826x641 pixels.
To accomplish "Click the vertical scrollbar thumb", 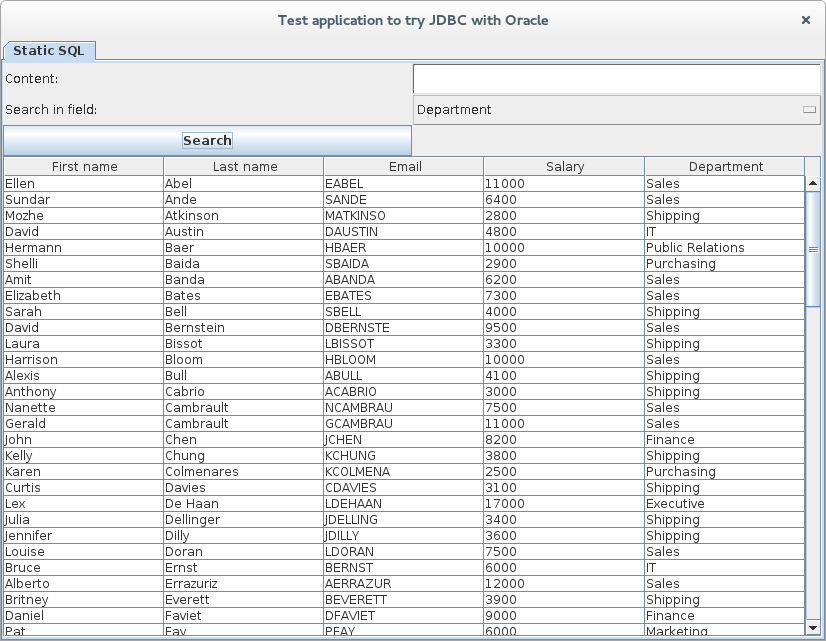I will coord(812,248).
